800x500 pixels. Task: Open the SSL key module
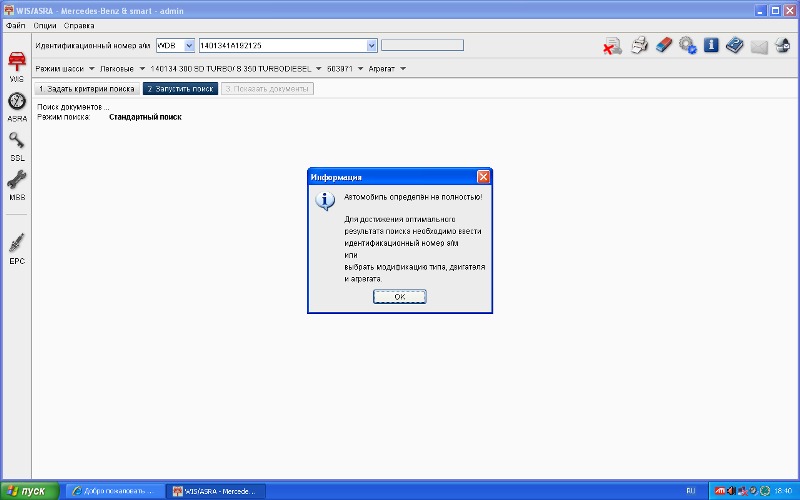click(x=17, y=146)
